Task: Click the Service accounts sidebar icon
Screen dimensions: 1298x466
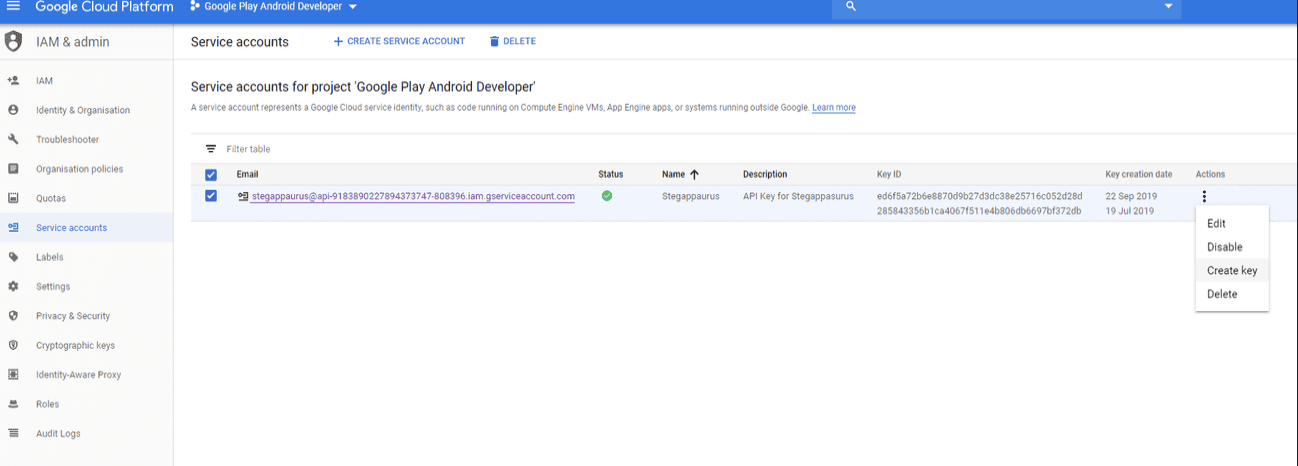Action: click(13, 227)
